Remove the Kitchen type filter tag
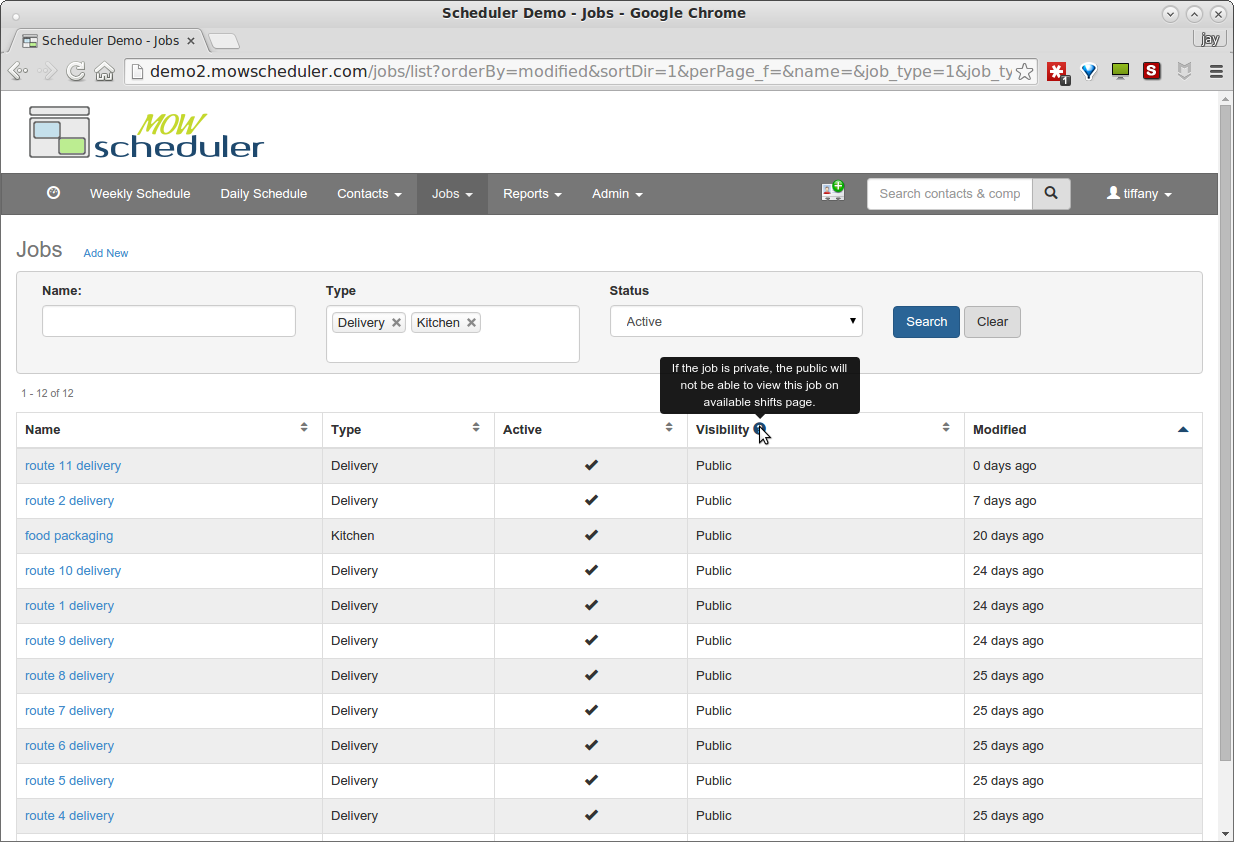Screen dimensions: 1234x842 point(471,323)
